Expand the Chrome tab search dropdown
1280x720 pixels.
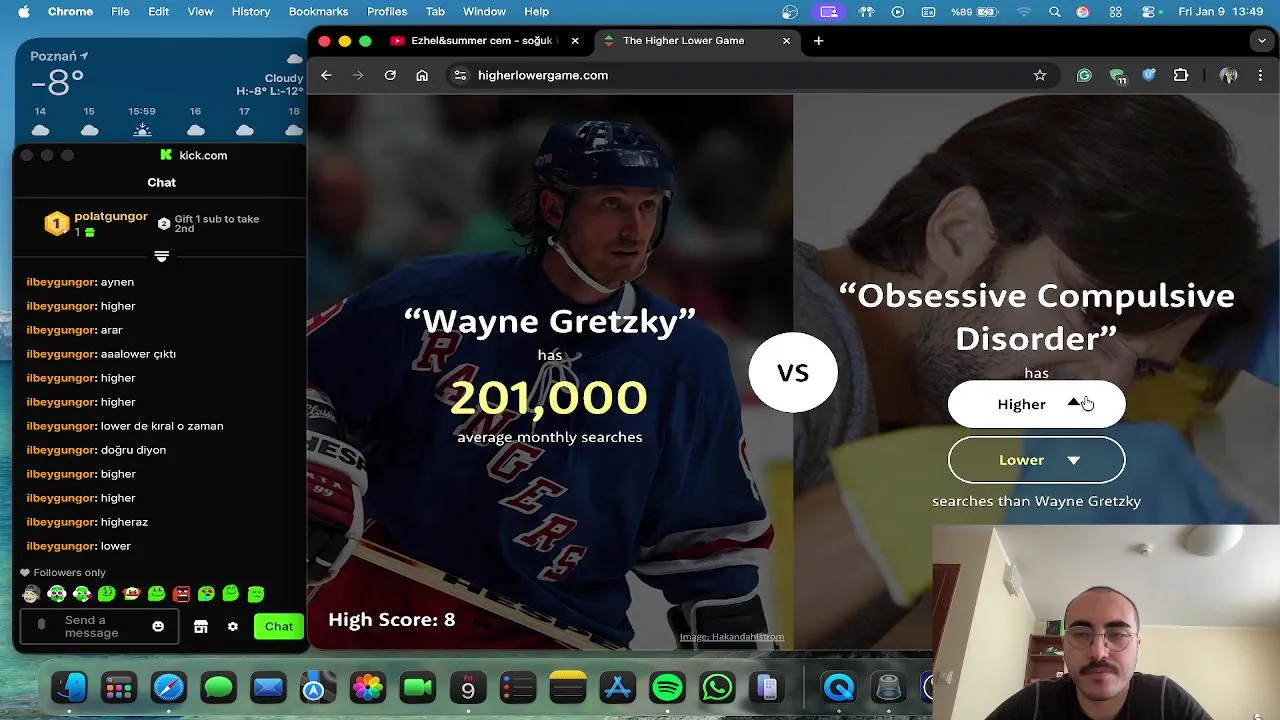1262,41
